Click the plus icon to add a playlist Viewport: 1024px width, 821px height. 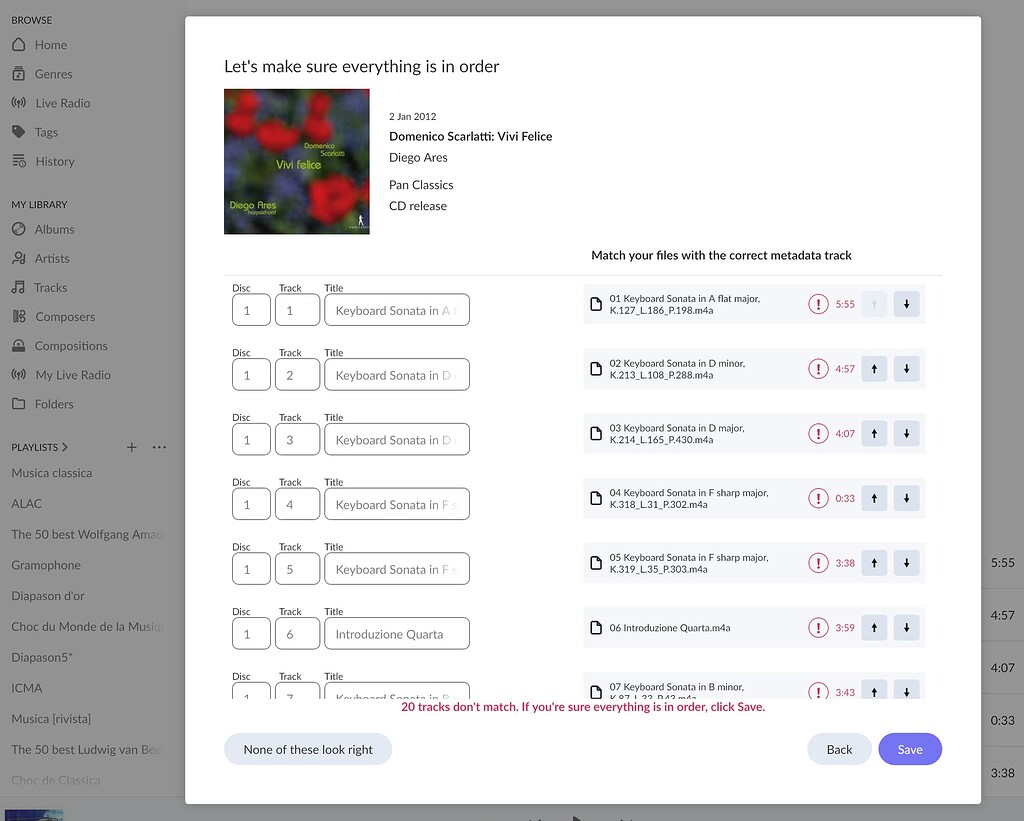[131, 447]
